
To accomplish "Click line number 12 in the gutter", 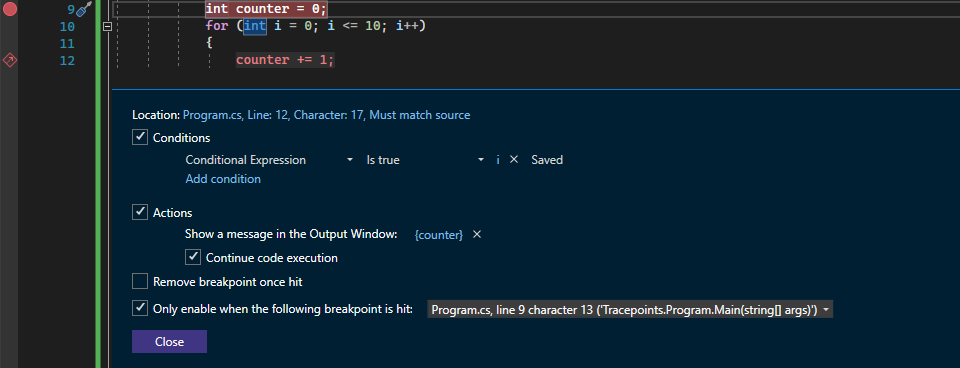I will 67,61.
